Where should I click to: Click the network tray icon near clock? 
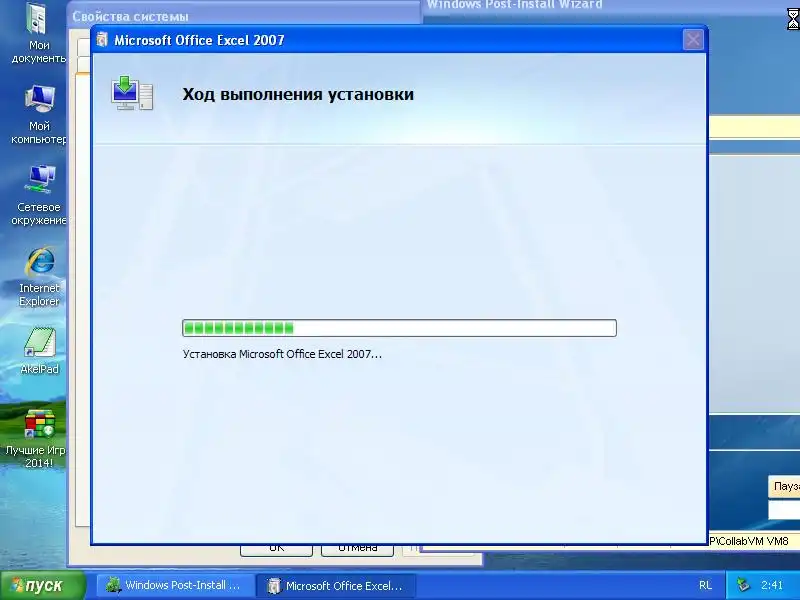(743, 585)
